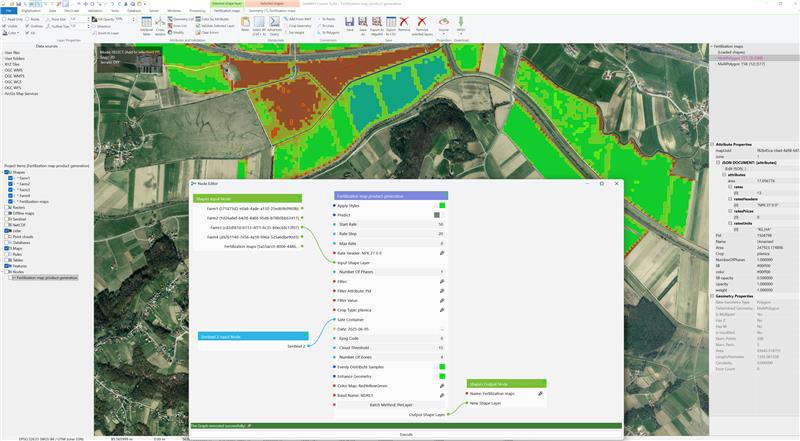Click the Save layer icon

[x=349, y=24]
